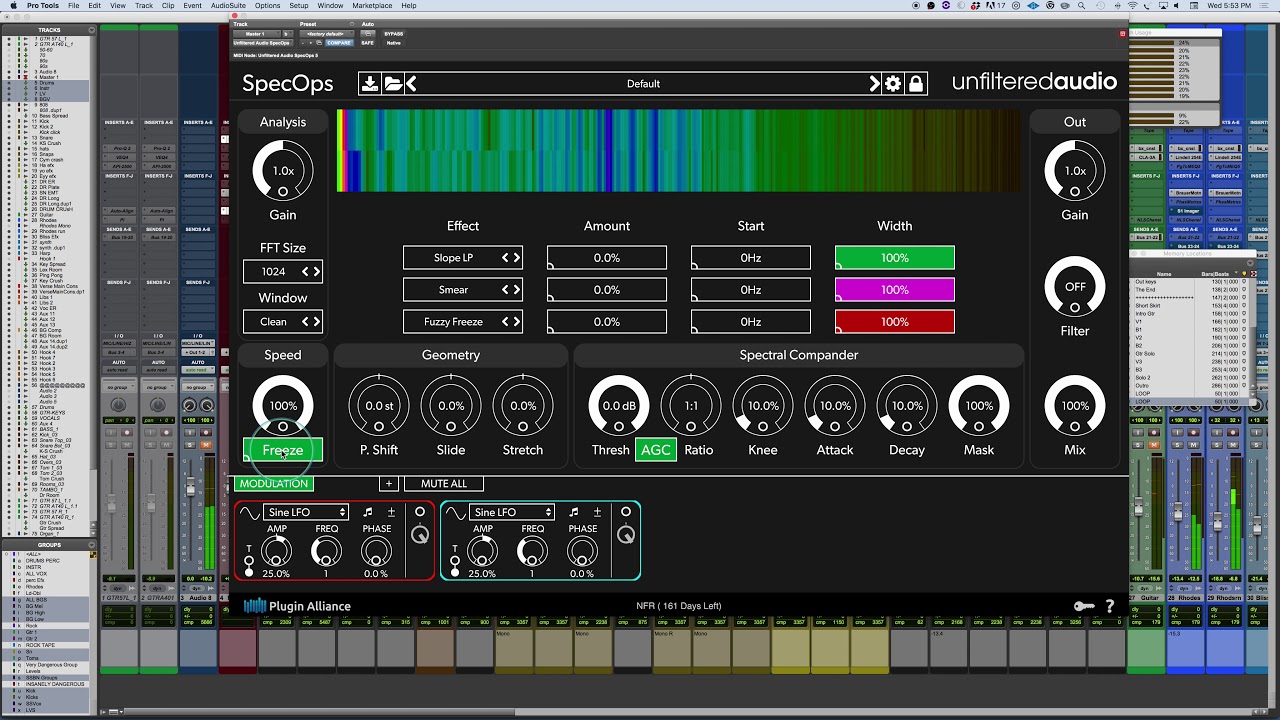Toggle the COMPARE button

coord(339,43)
